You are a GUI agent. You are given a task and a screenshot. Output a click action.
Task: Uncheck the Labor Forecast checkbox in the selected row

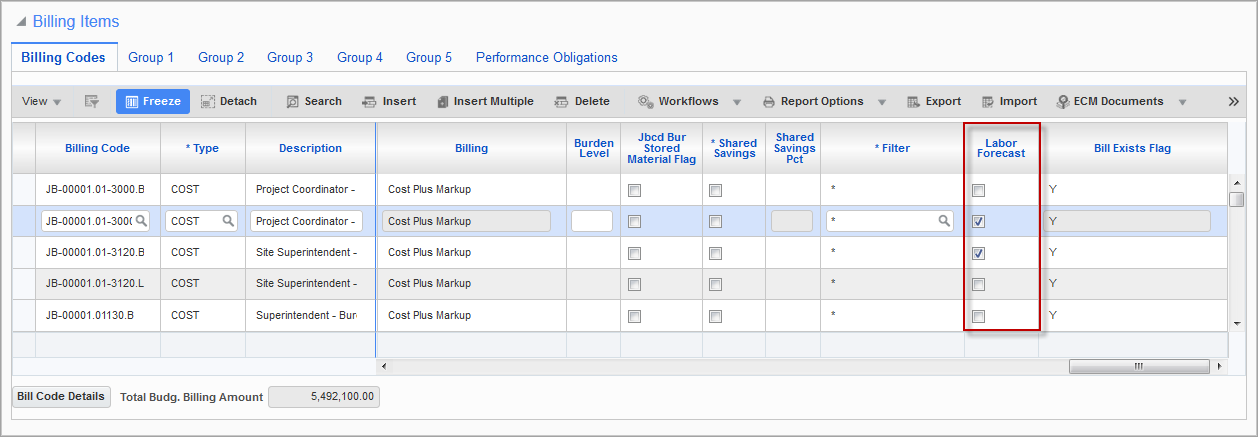coord(979,221)
